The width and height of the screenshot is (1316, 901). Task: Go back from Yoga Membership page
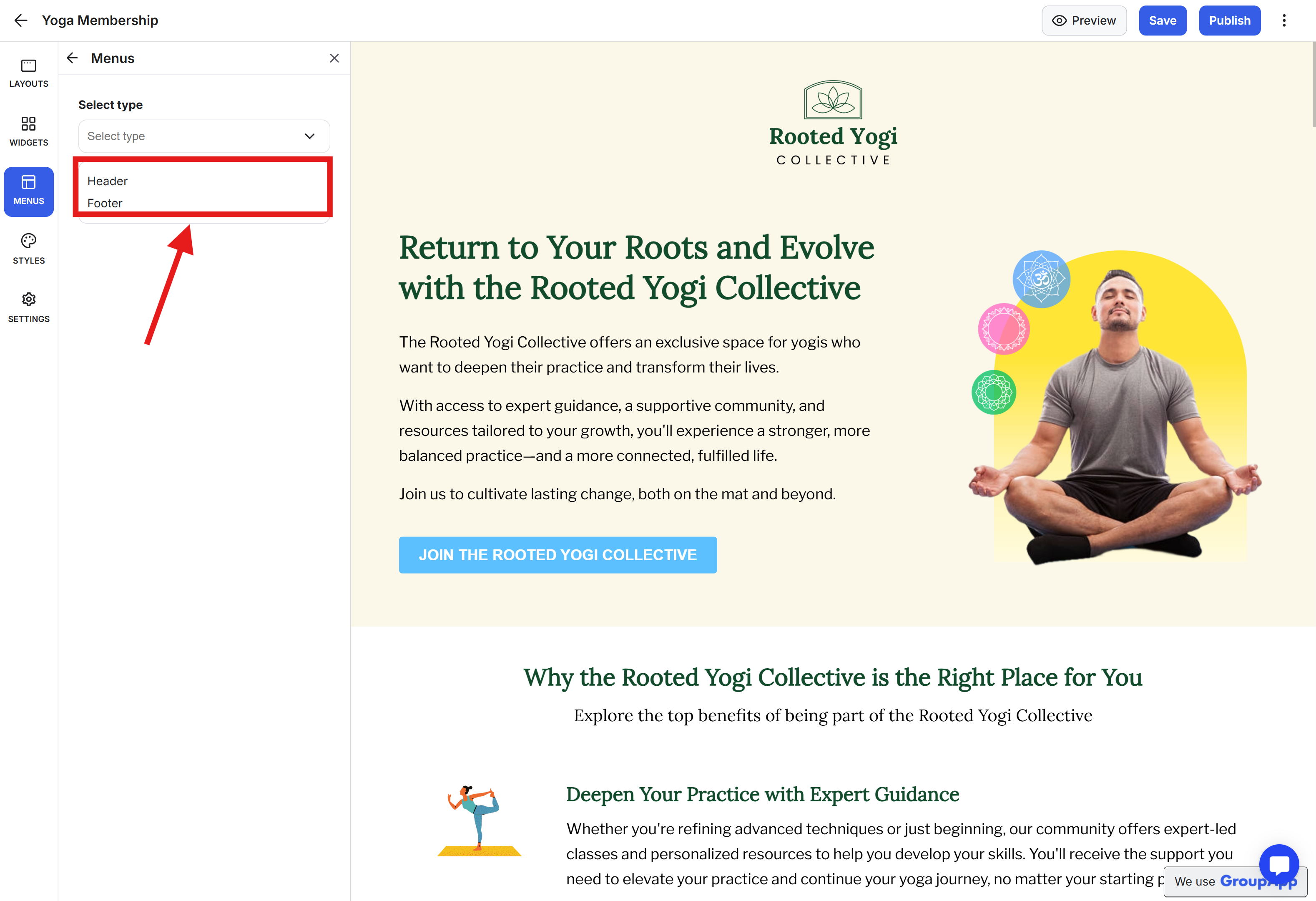click(20, 20)
